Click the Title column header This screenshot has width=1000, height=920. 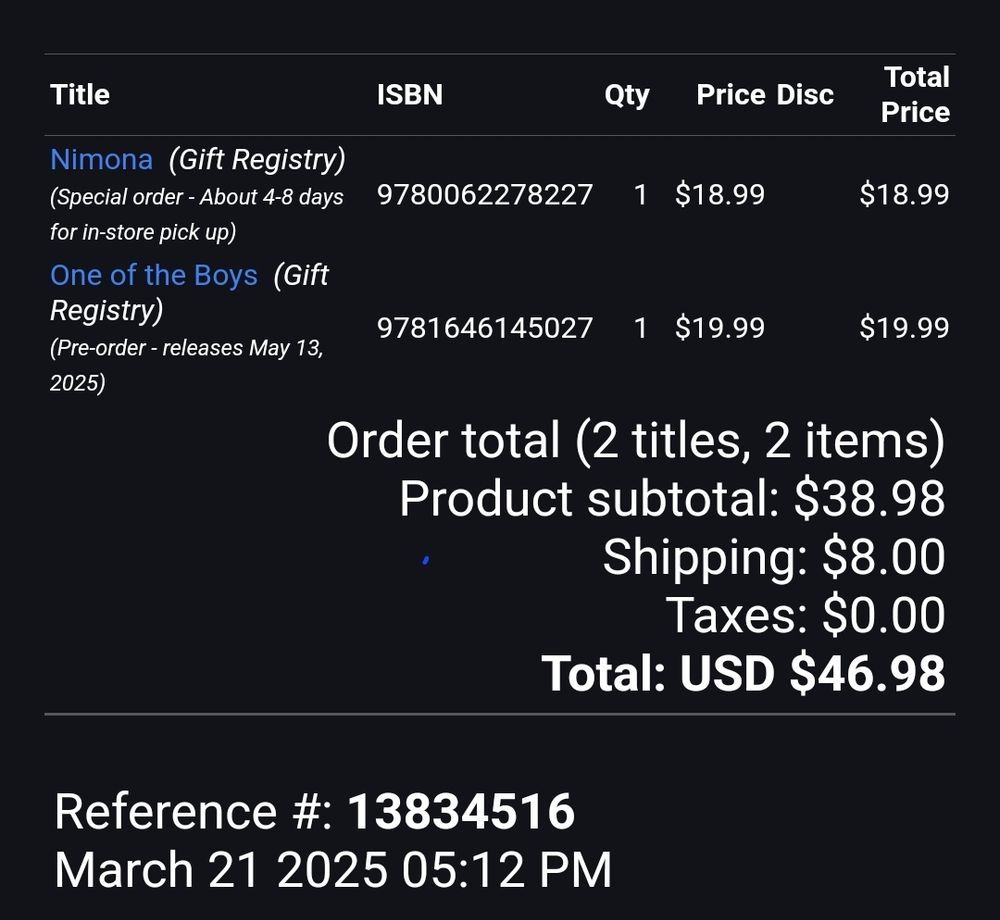(x=80, y=95)
